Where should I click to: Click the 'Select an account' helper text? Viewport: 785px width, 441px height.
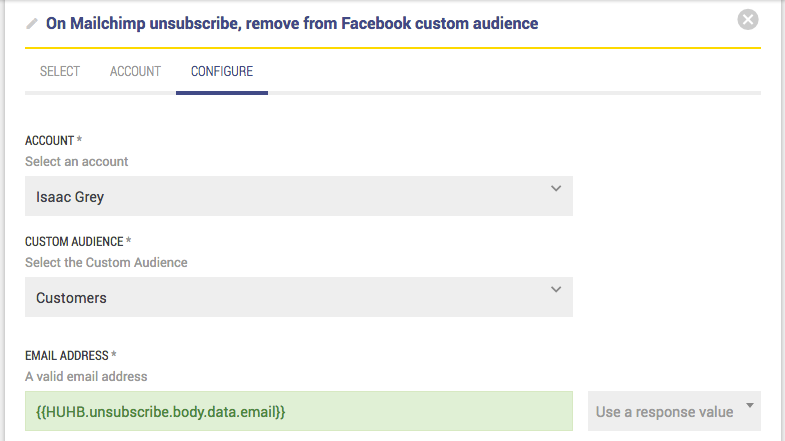[x=77, y=161]
